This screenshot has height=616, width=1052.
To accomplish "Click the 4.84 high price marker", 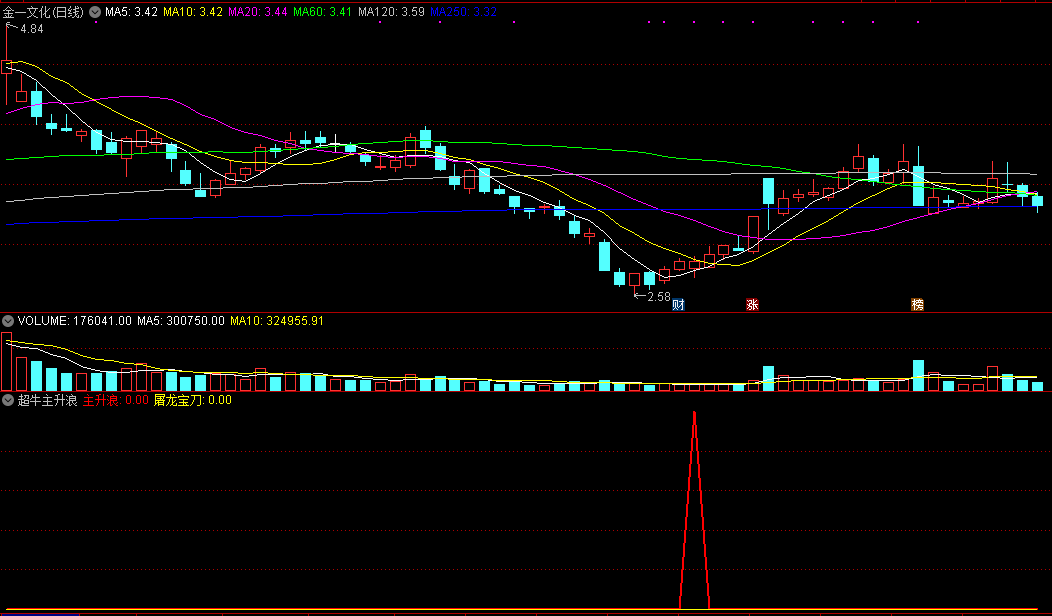I will [x=32, y=29].
